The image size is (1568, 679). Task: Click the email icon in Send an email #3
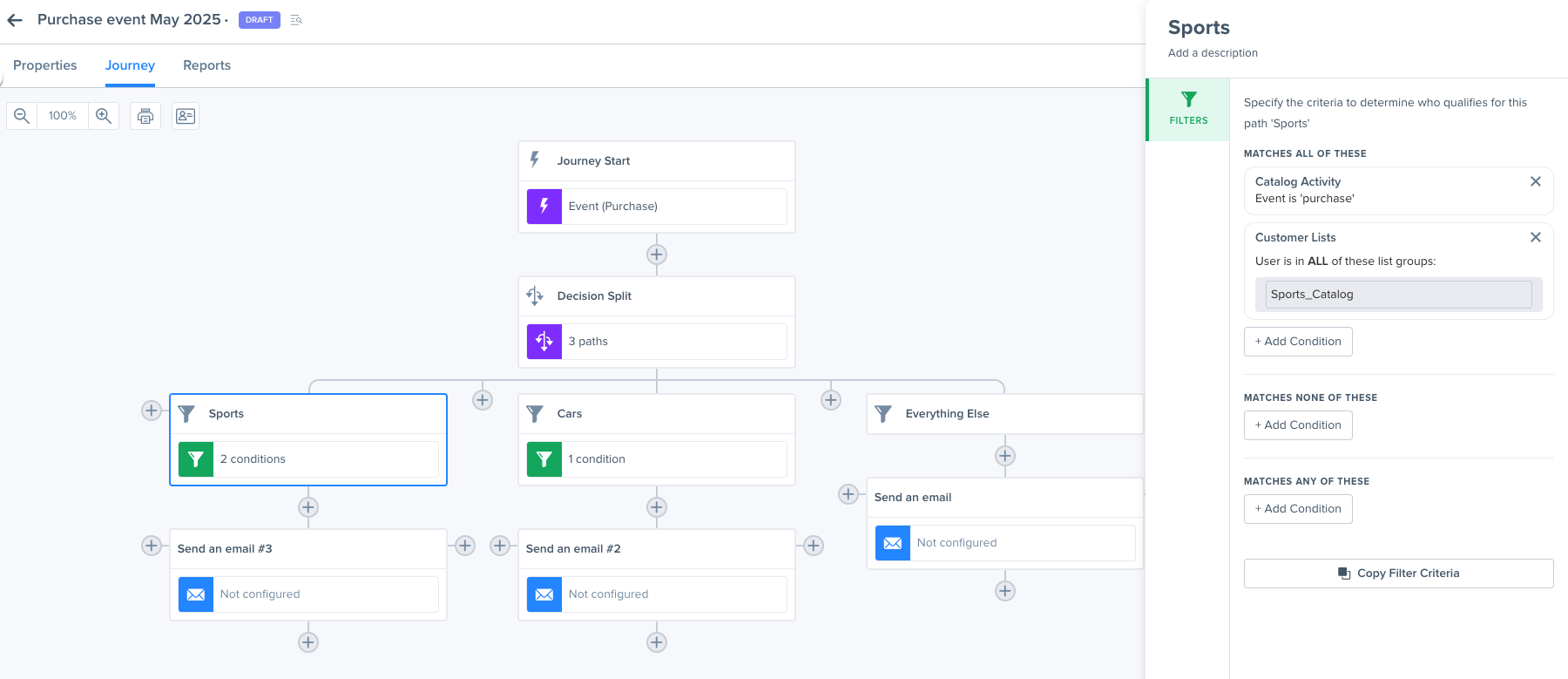click(x=196, y=594)
